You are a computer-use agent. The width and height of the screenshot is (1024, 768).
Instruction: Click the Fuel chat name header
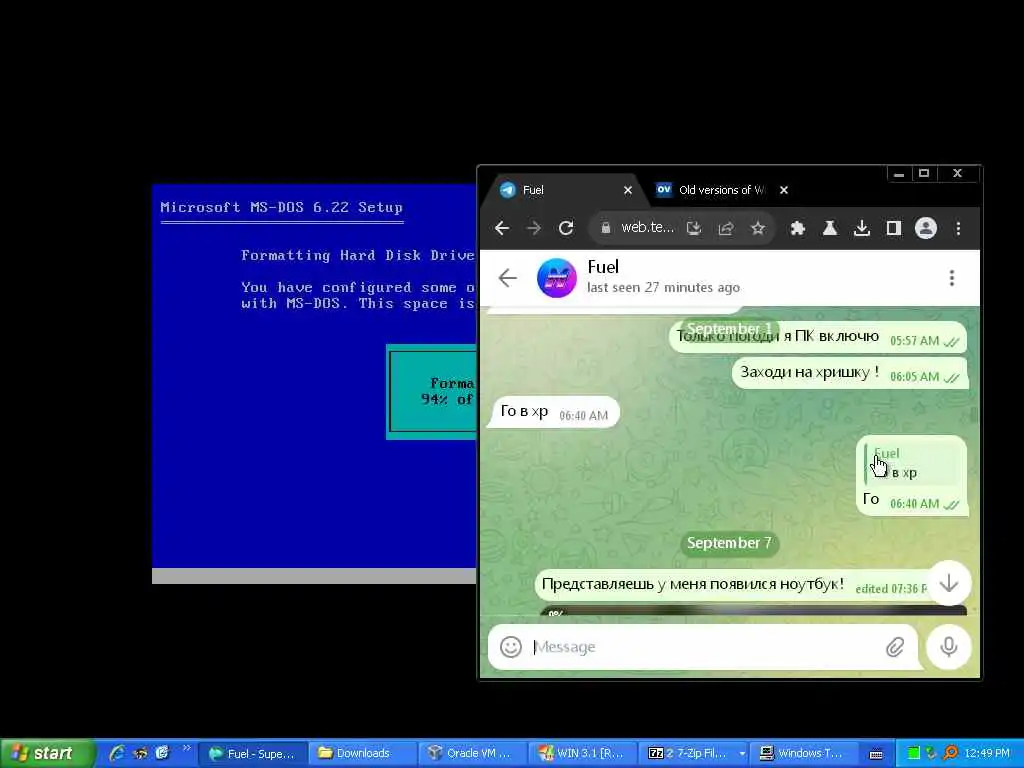tap(603, 267)
